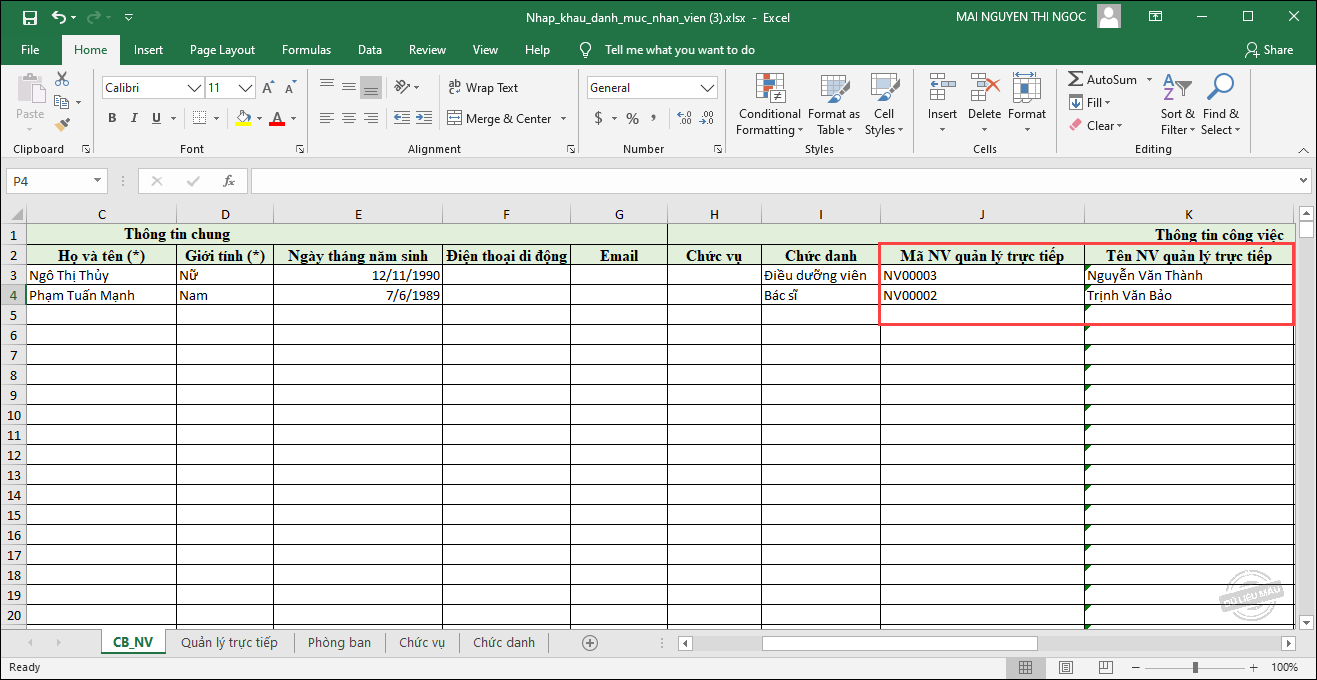Add a new sheet with plus icon
This screenshot has height=680, width=1317.
click(x=590, y=643)
